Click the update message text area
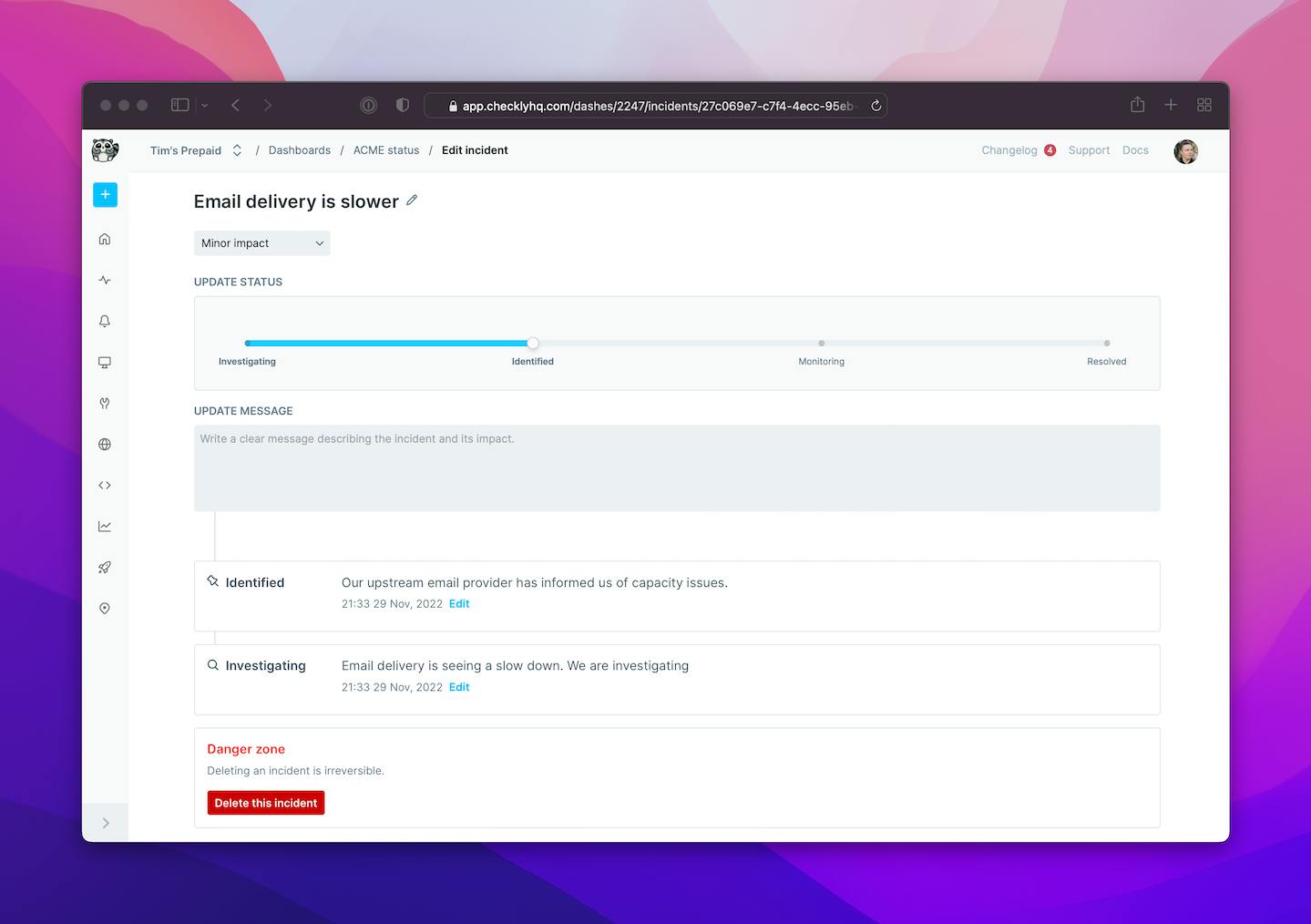Viewport: 1311px width, 924px height. click(x=677, y=468)
